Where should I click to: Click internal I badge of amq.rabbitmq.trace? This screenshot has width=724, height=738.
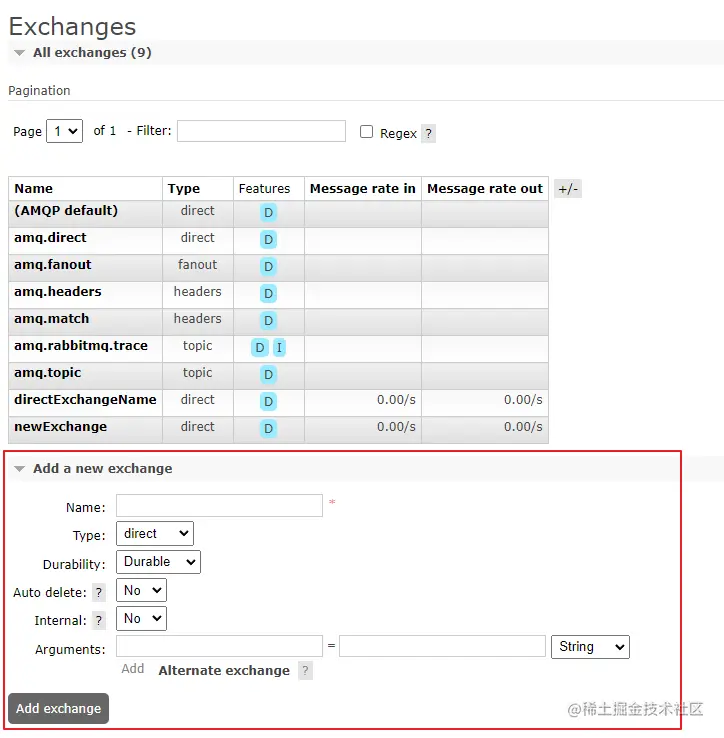pyautogui.click(x=279, y=348)
